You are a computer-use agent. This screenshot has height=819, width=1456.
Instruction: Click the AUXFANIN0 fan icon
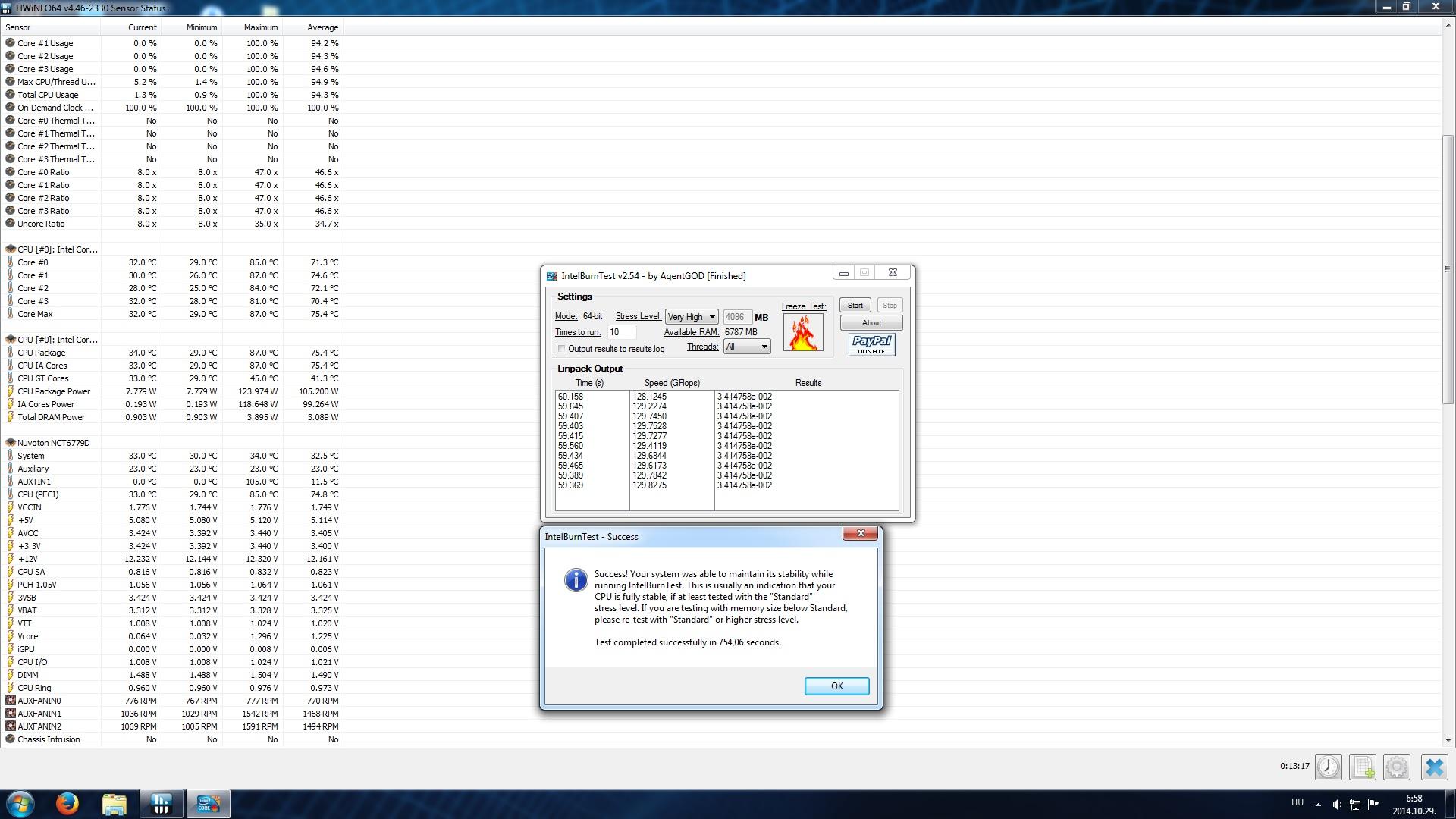click(11, 701)
